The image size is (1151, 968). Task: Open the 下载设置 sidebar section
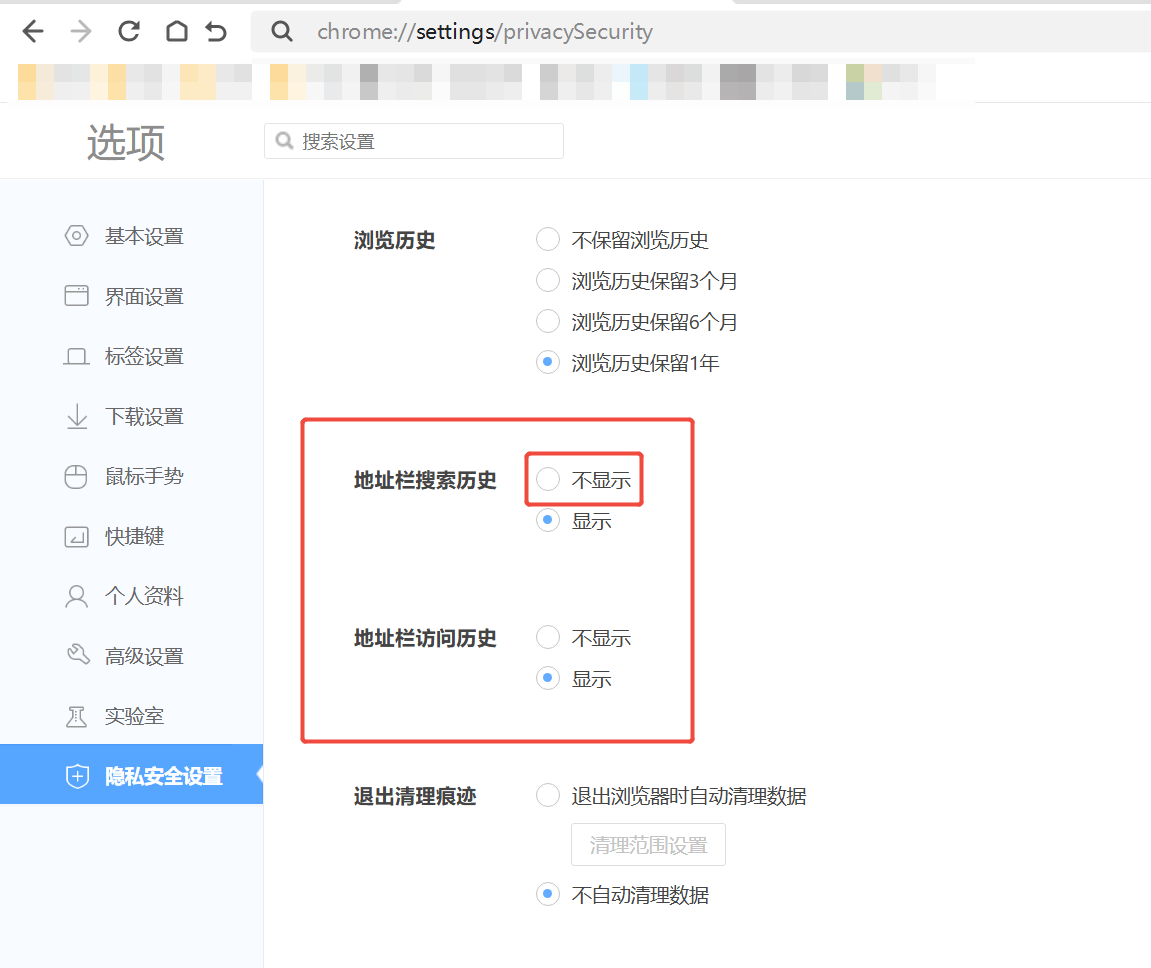pyautogui.click(x=144, y=417)
